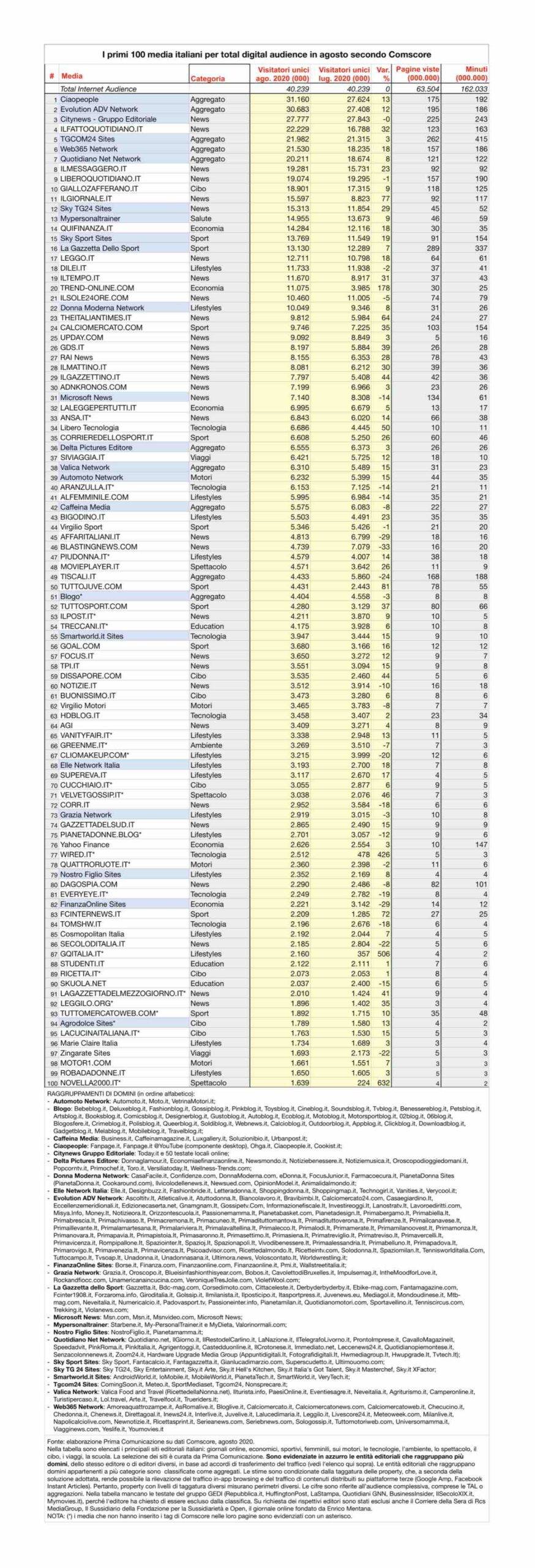The image size is (535, 1568).
Task: Select the 'Total Internet Audience' row label
Action: (98, 89)
